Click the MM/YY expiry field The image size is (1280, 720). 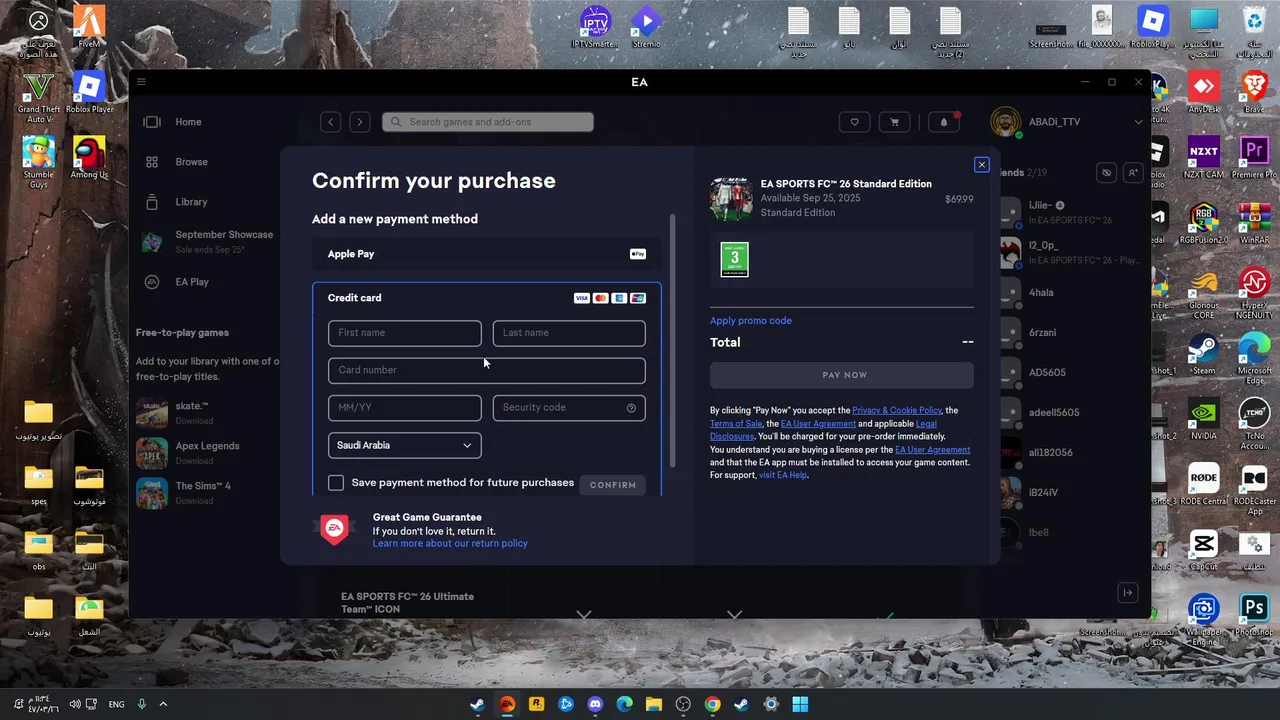coord(405,408)
